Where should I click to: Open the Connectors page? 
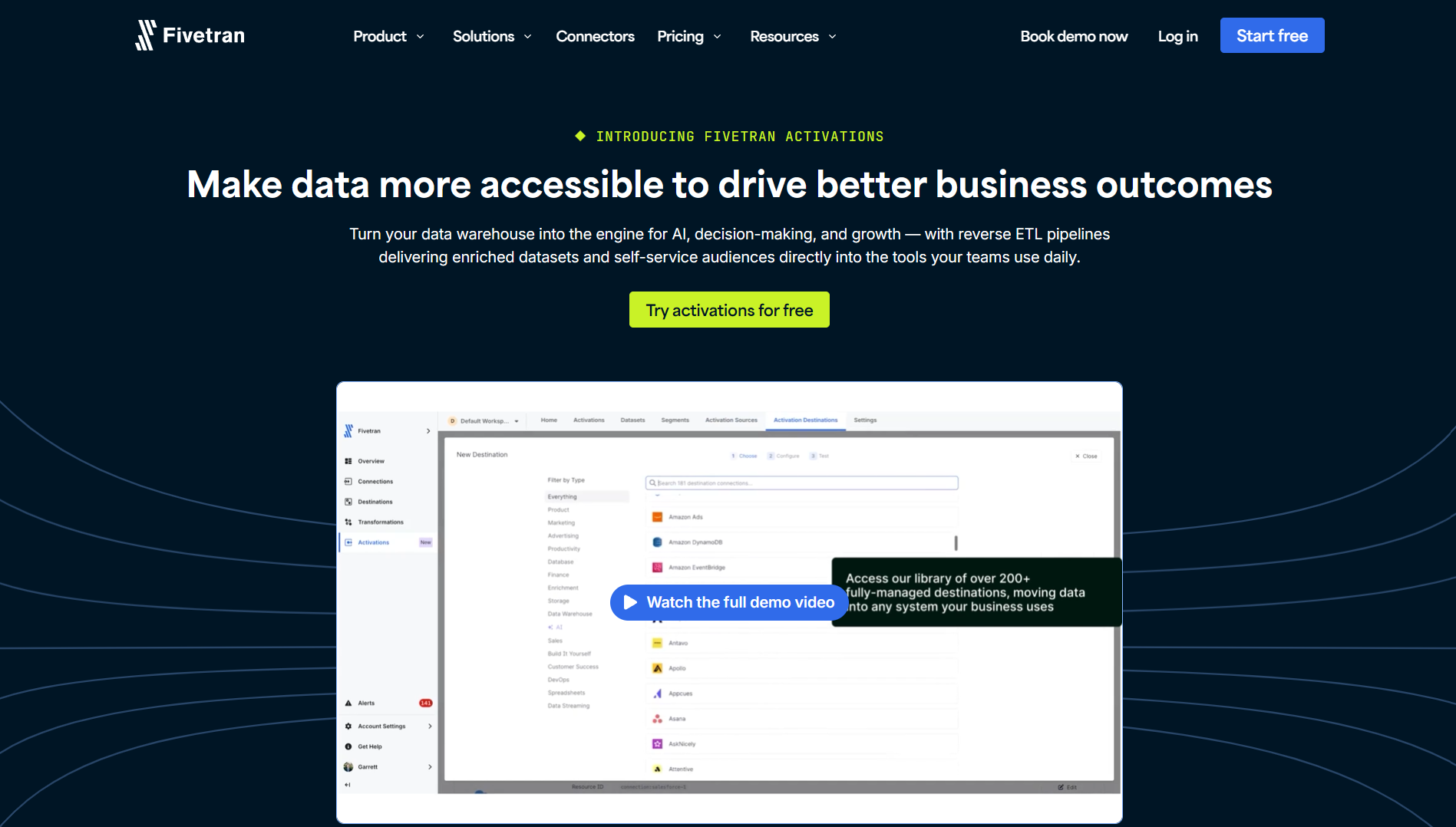coord(595,36)
